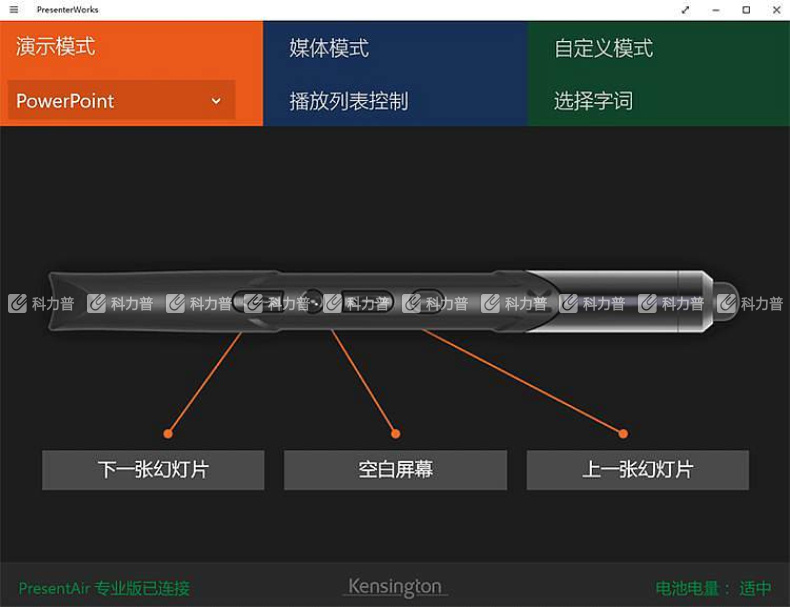Click the presenter pen device image
Screen dimensions: 790x607
(x=393, y=301)
